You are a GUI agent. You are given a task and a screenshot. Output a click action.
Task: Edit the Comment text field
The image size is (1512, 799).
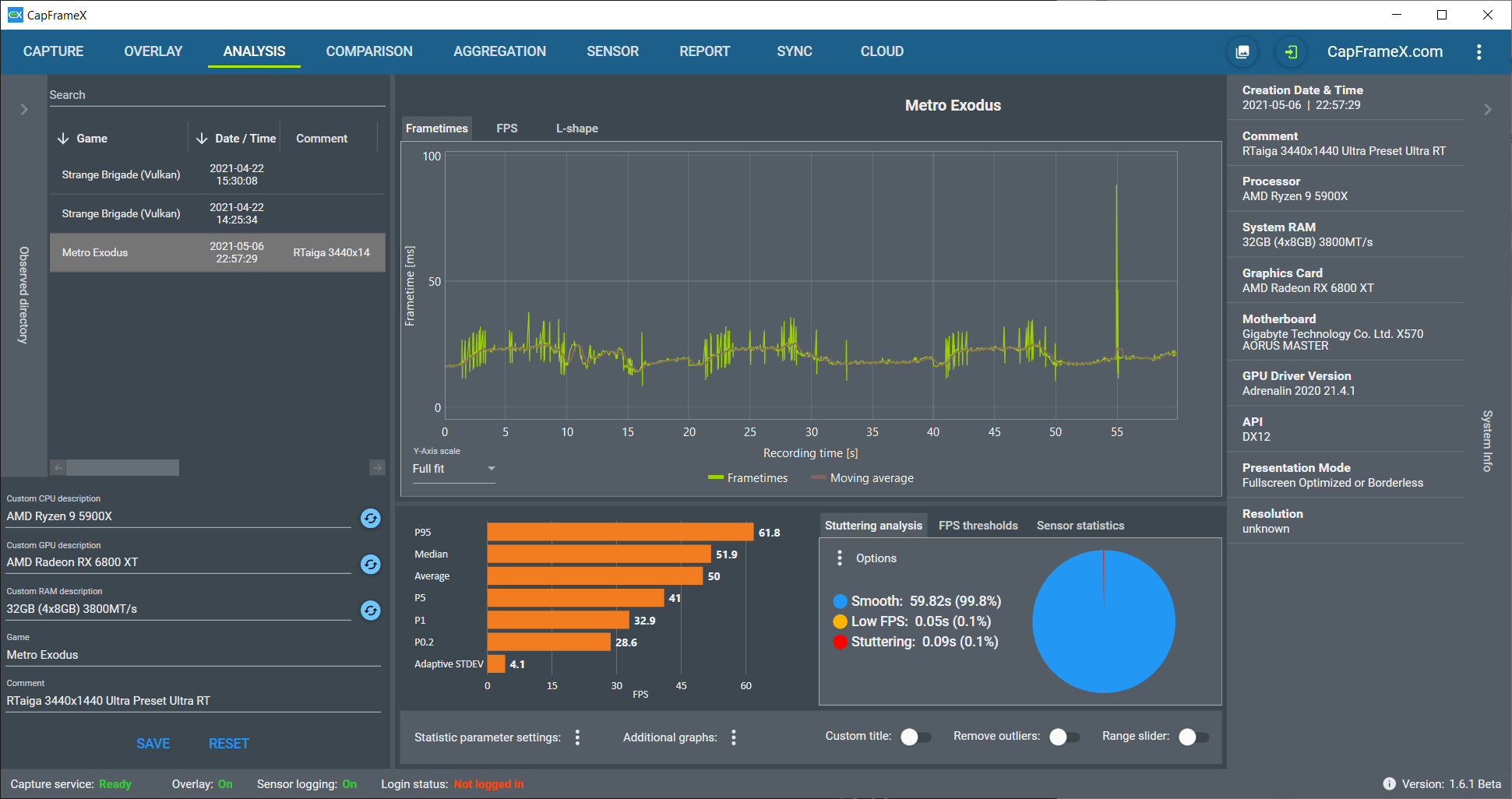coord(193,701)
